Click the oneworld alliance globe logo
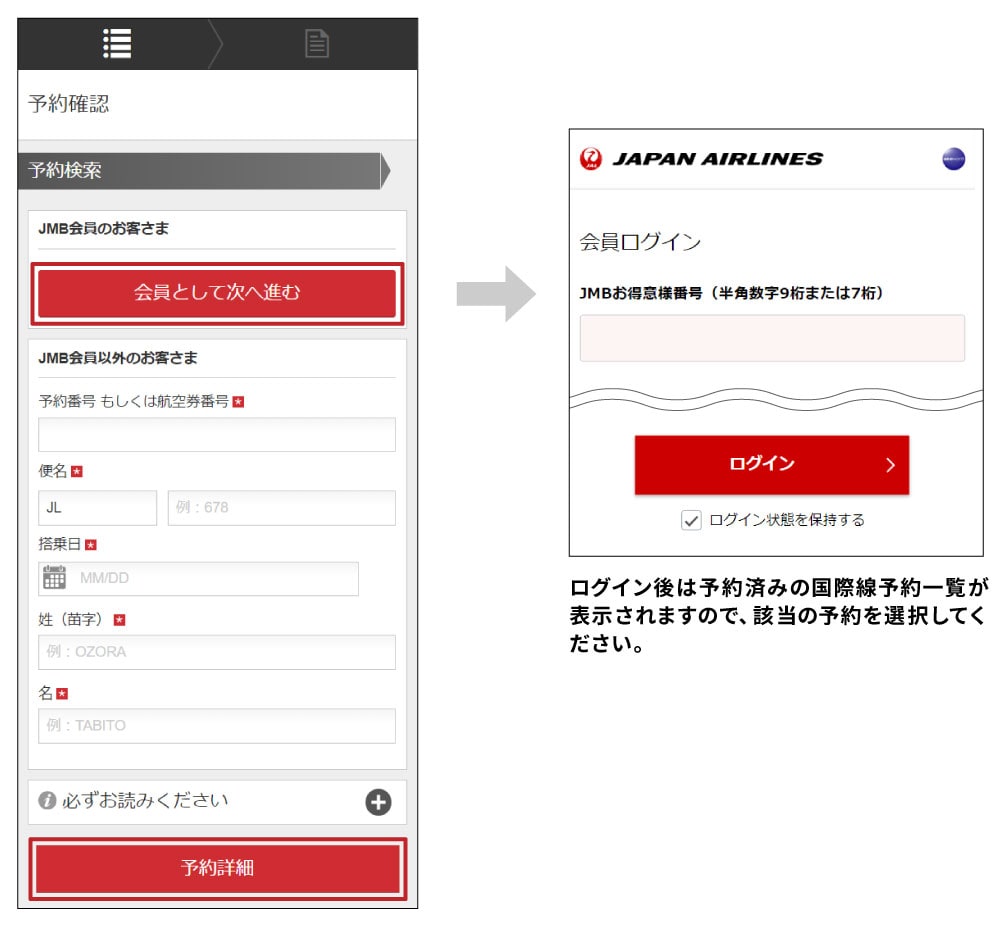The width and height of the screenshot is (1000, 930). click(x=953, y=159)
